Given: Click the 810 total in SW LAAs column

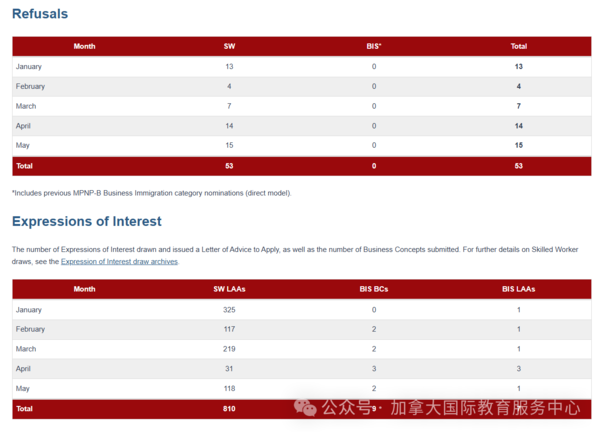Looking at the screenshot, I should 229,408.
